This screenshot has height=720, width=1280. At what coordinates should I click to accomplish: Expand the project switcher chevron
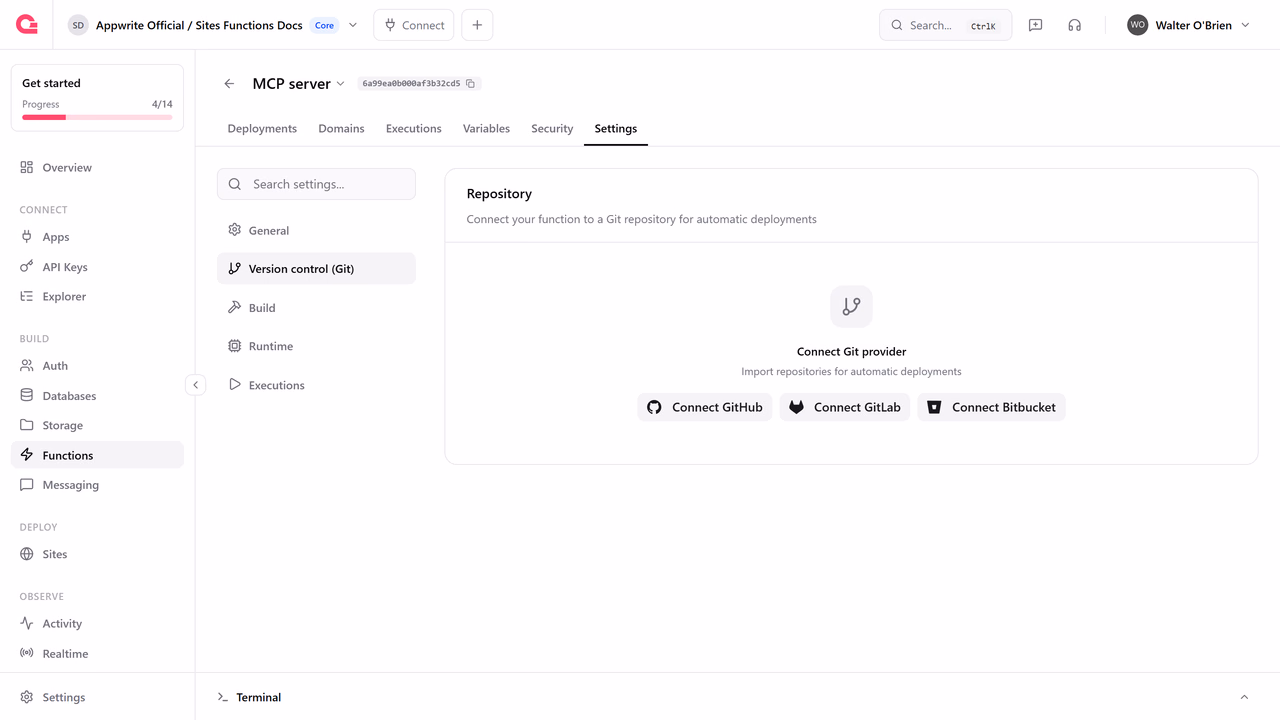click(x=353, y=25)
